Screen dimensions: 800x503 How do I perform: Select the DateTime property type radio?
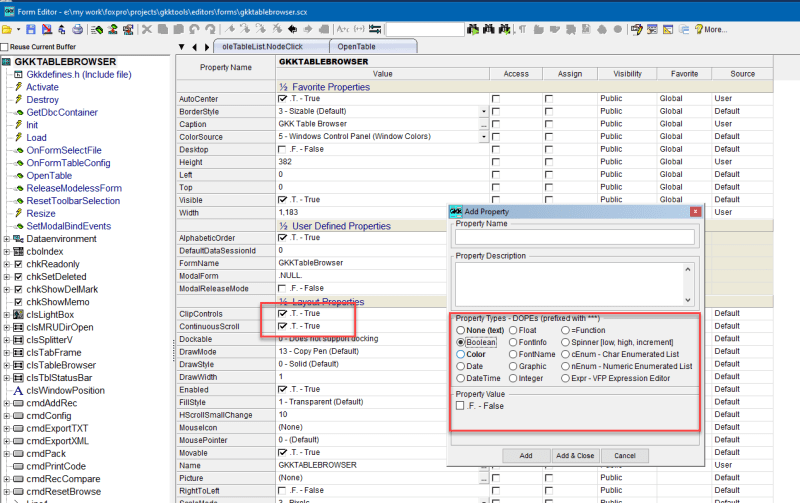[461, 379]
